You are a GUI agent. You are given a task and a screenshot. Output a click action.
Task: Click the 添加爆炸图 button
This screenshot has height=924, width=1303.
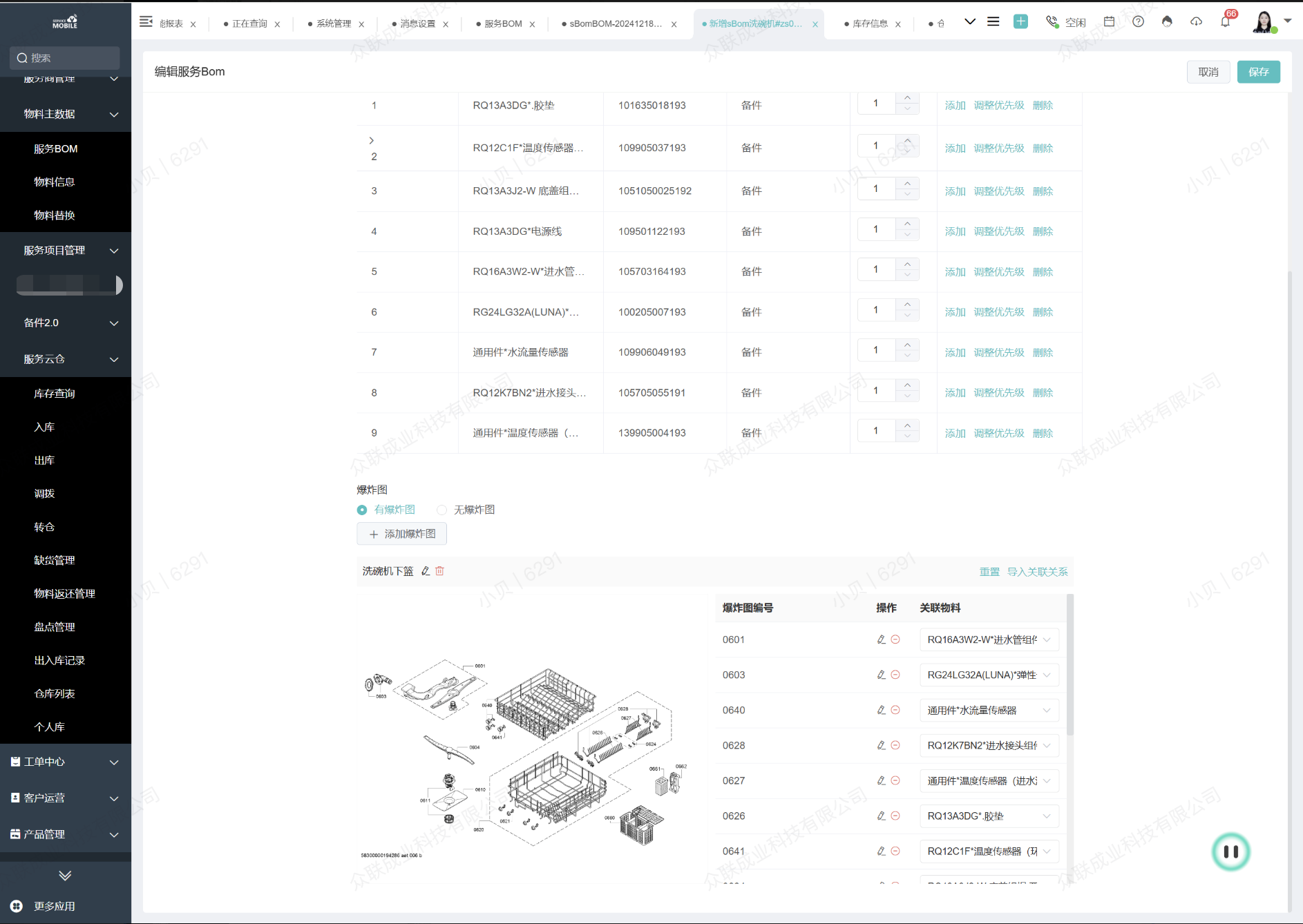402,534
